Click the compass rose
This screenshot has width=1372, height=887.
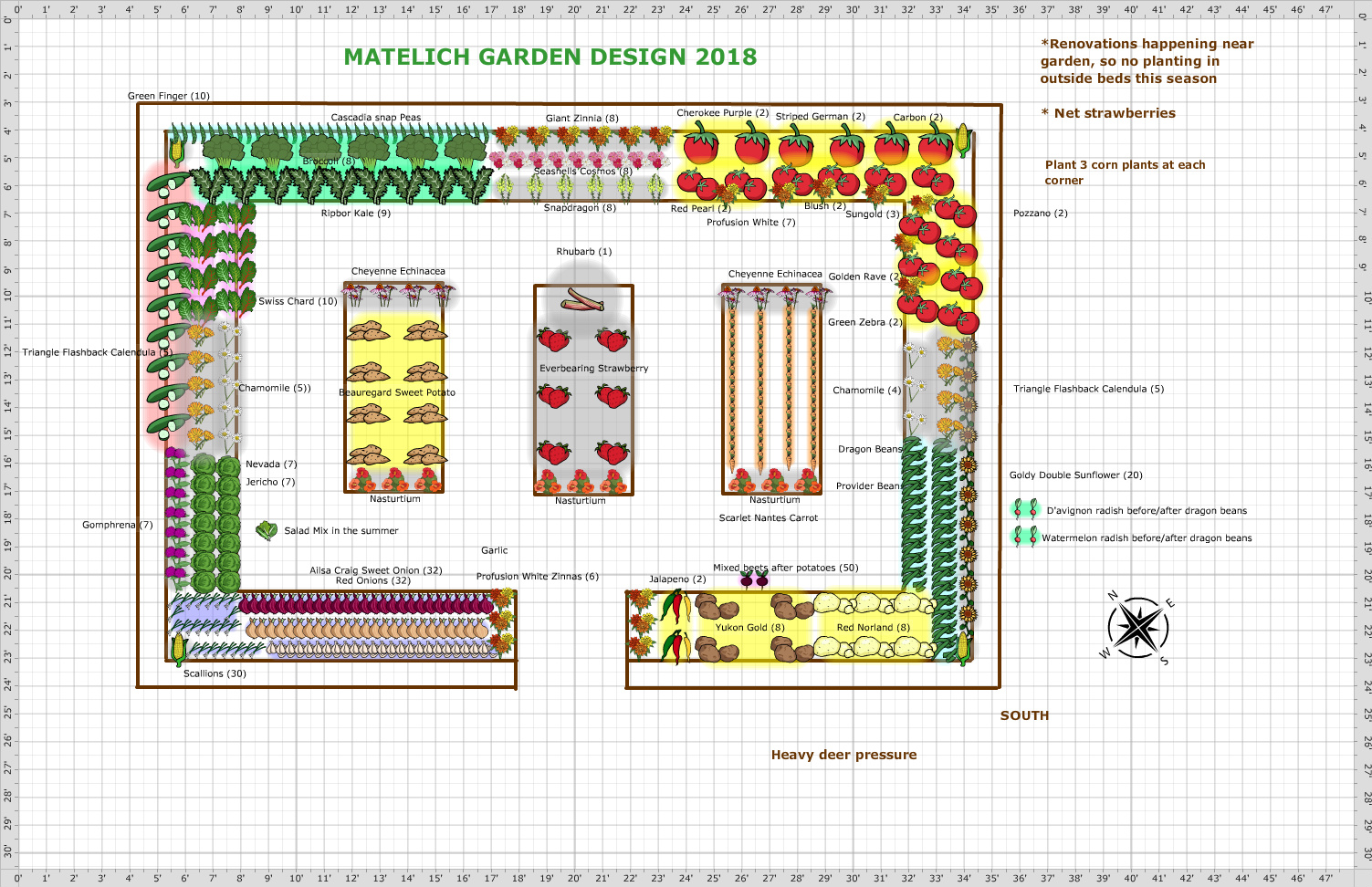click(1139, 627)
